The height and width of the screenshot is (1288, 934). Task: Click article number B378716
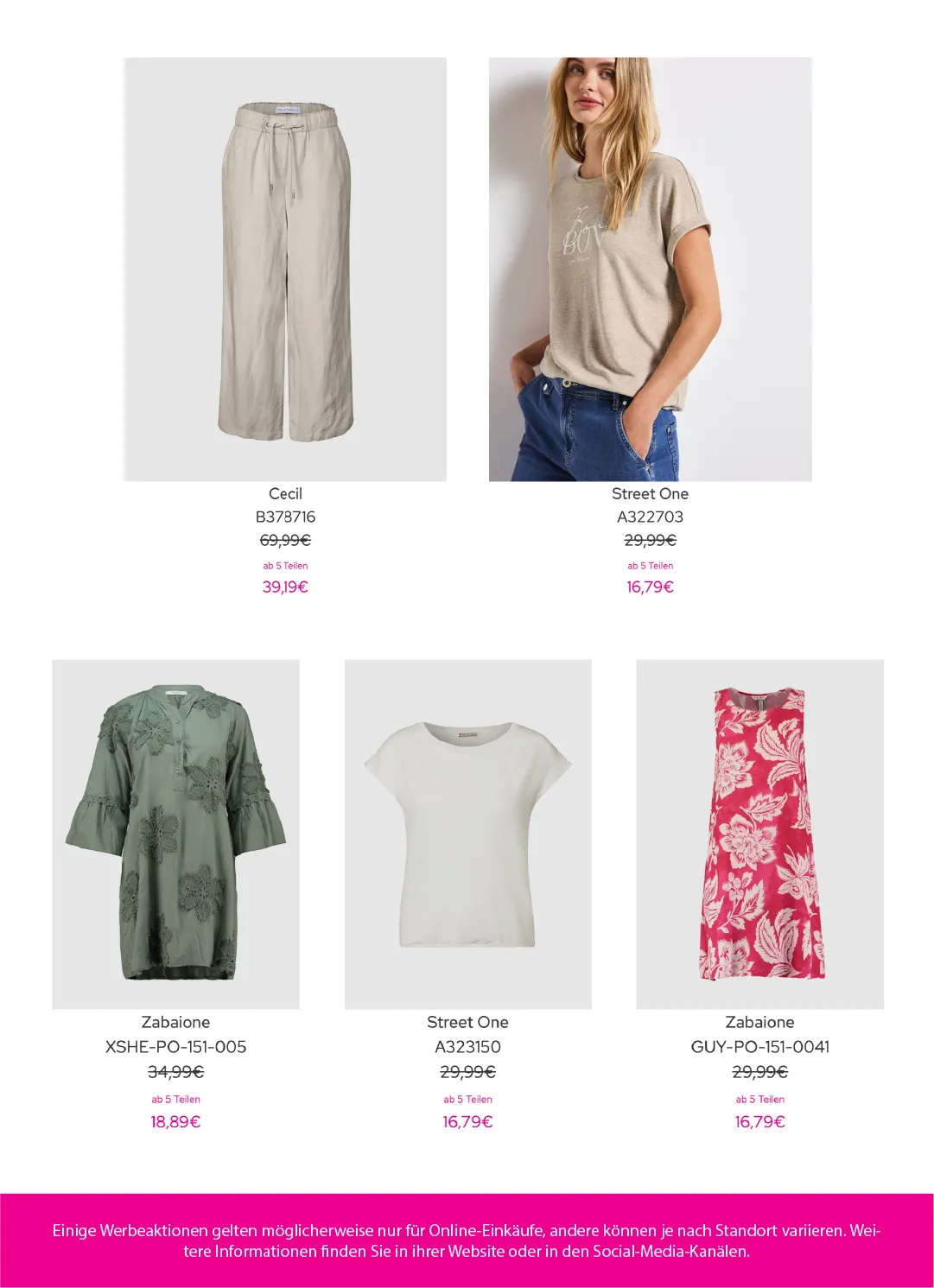(285, 517)
